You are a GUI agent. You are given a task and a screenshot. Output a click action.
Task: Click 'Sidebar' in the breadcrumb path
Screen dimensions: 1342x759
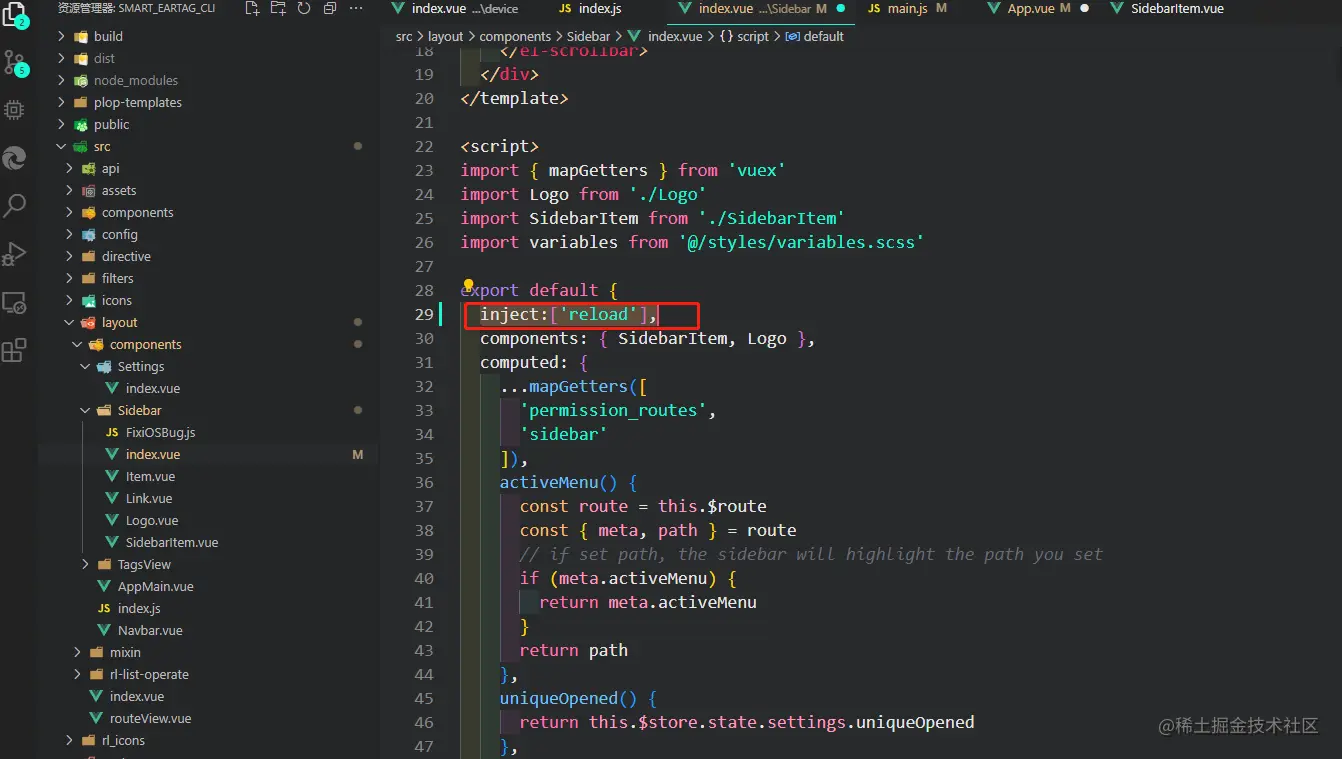tap(588, 36)
